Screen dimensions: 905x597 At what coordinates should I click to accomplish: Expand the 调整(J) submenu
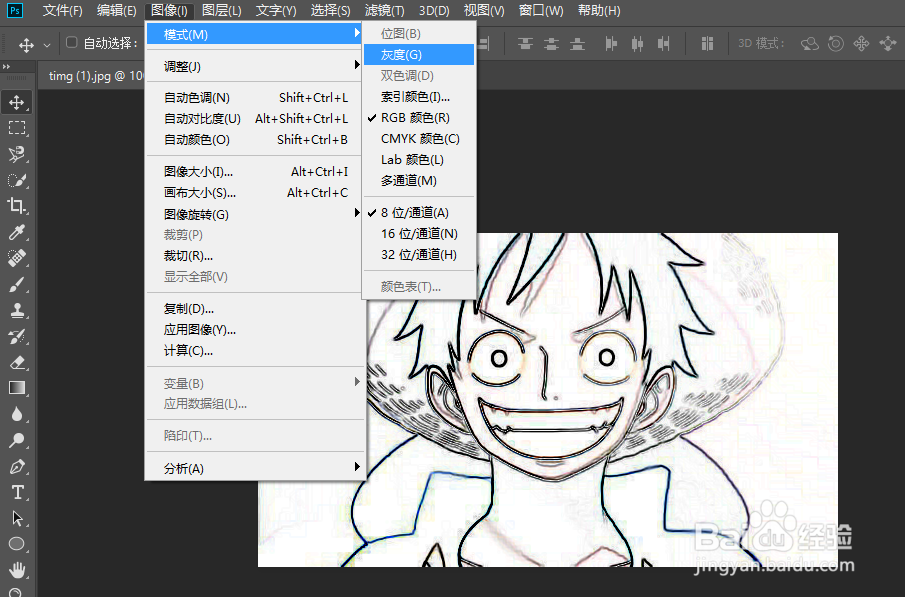tap(255, 66)
